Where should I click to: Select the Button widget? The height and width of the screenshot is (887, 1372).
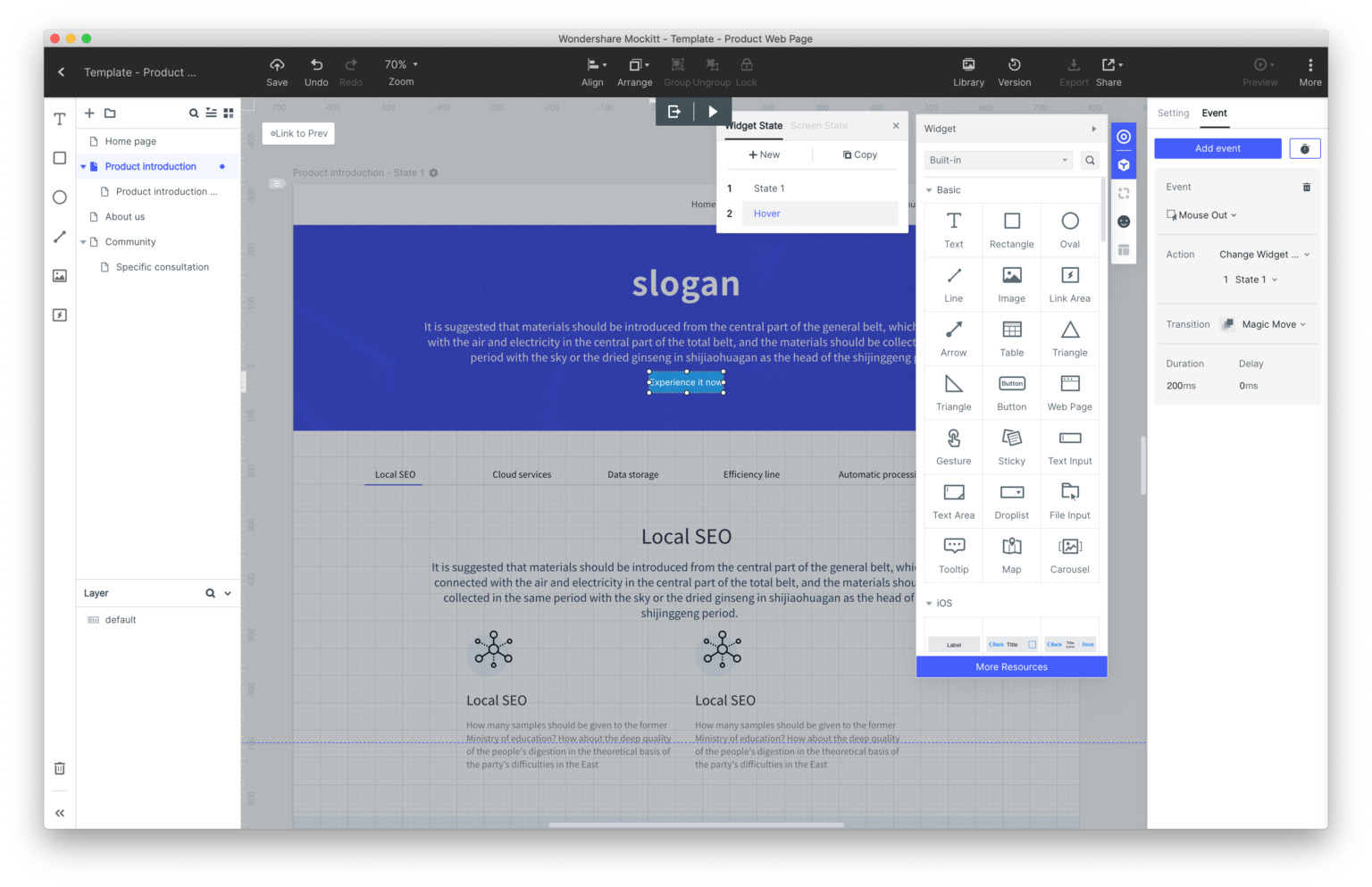click(x=1011, y=392)
